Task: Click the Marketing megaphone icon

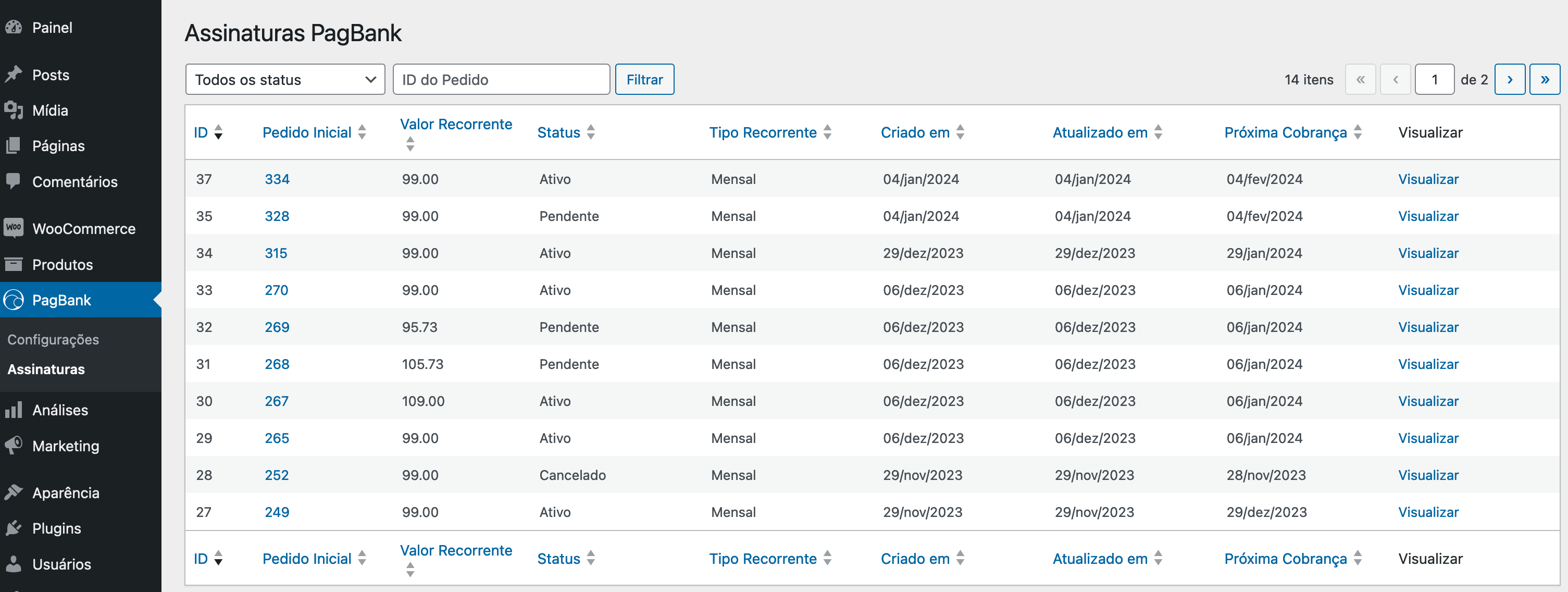Action: click(14, 445)
